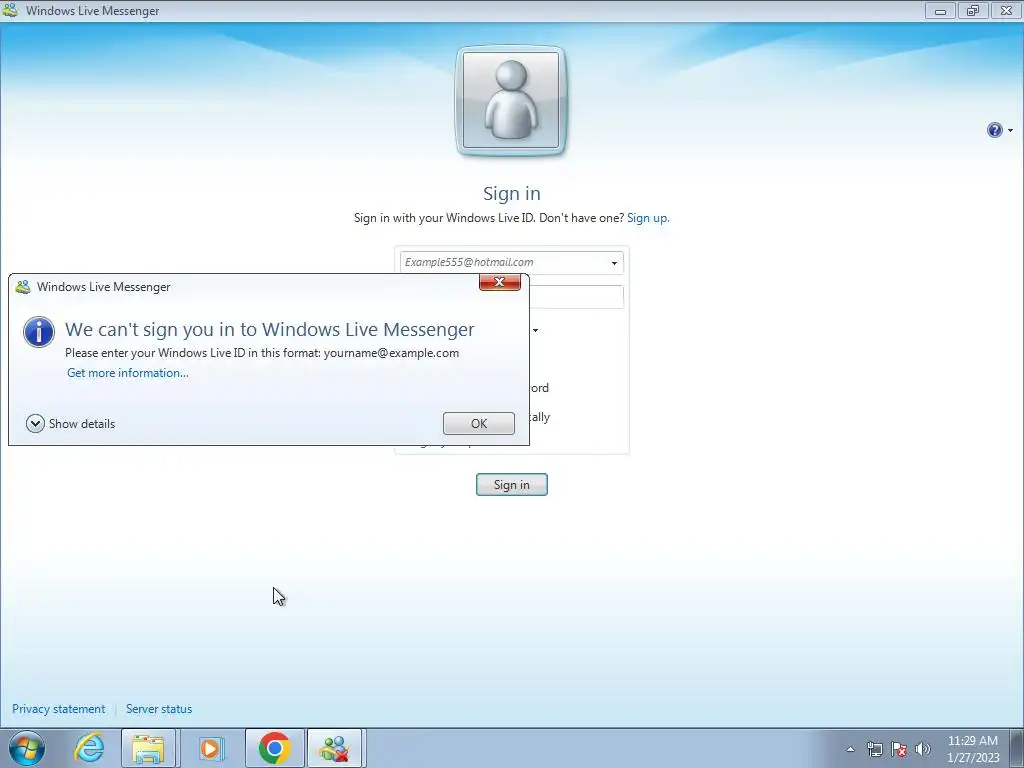The height and width of the screenshot is (768, 1024).
Task: Open the Server status link
Action: tap(159, 709)
